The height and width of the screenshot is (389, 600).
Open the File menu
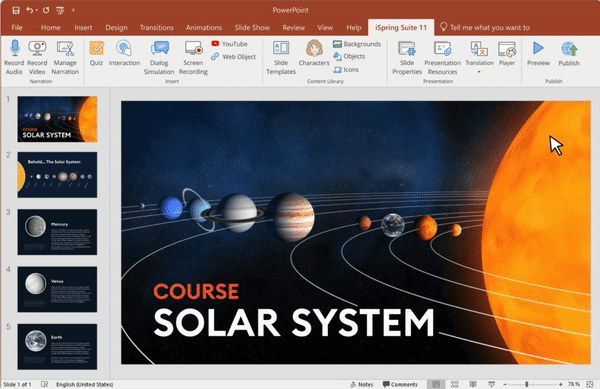pos(17,28)
